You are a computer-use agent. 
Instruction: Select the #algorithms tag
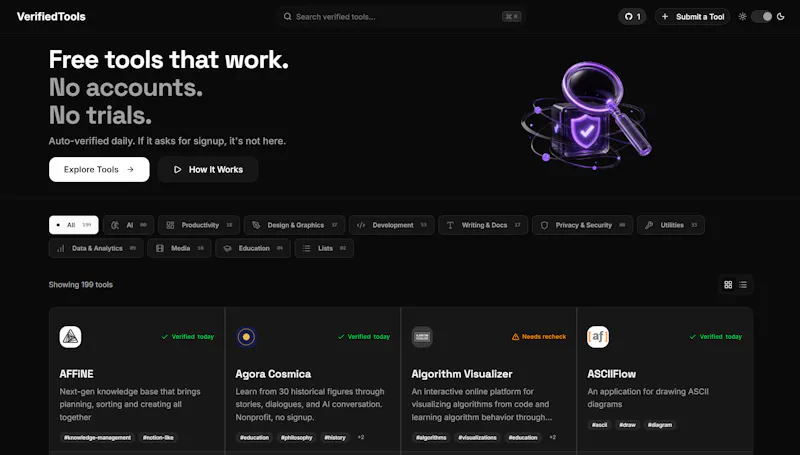tap(431, 438)
